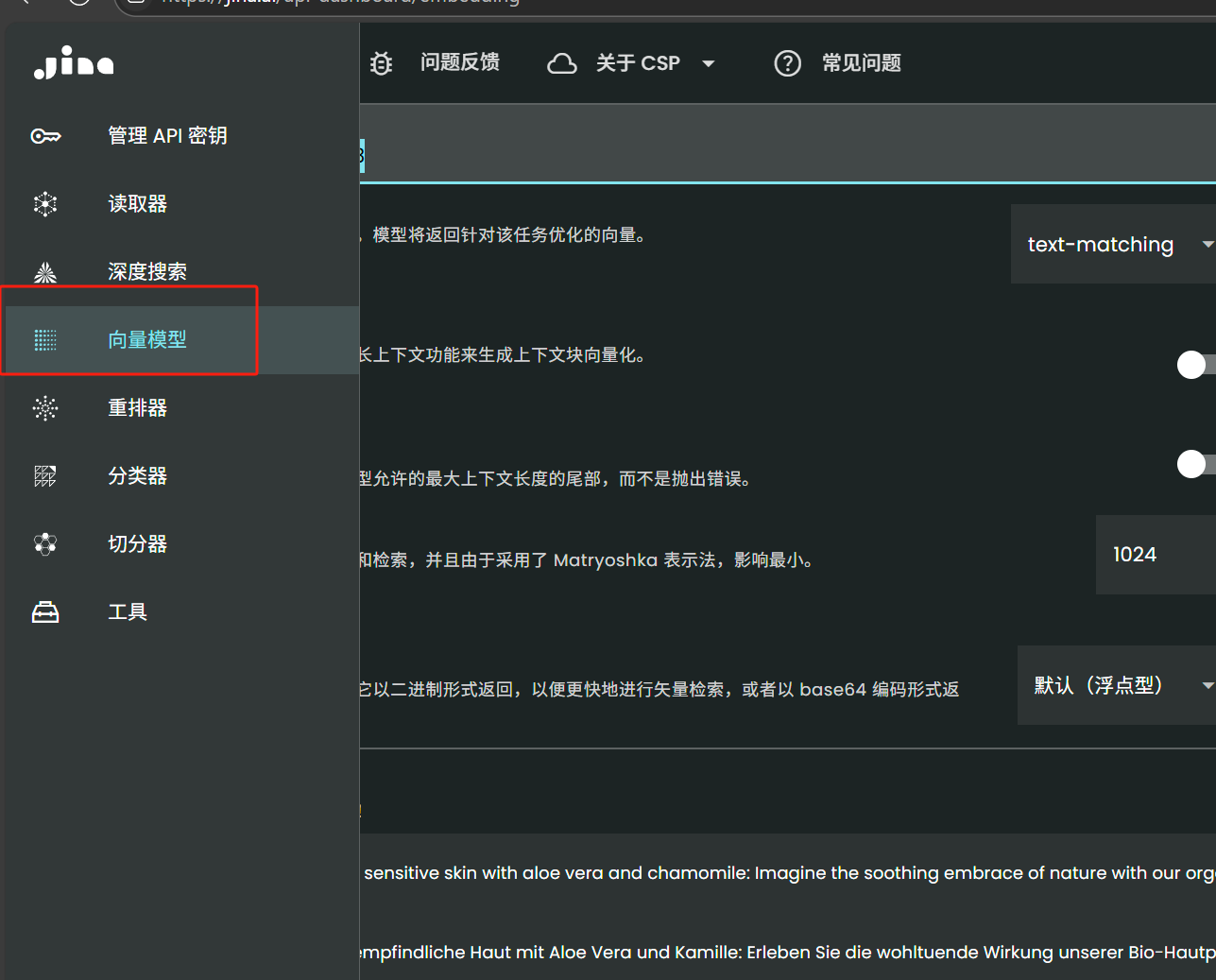This screenshot has width=1216, height=980.
Task: Toggle the truncate-at-max-length switch
Action: 1194,464
